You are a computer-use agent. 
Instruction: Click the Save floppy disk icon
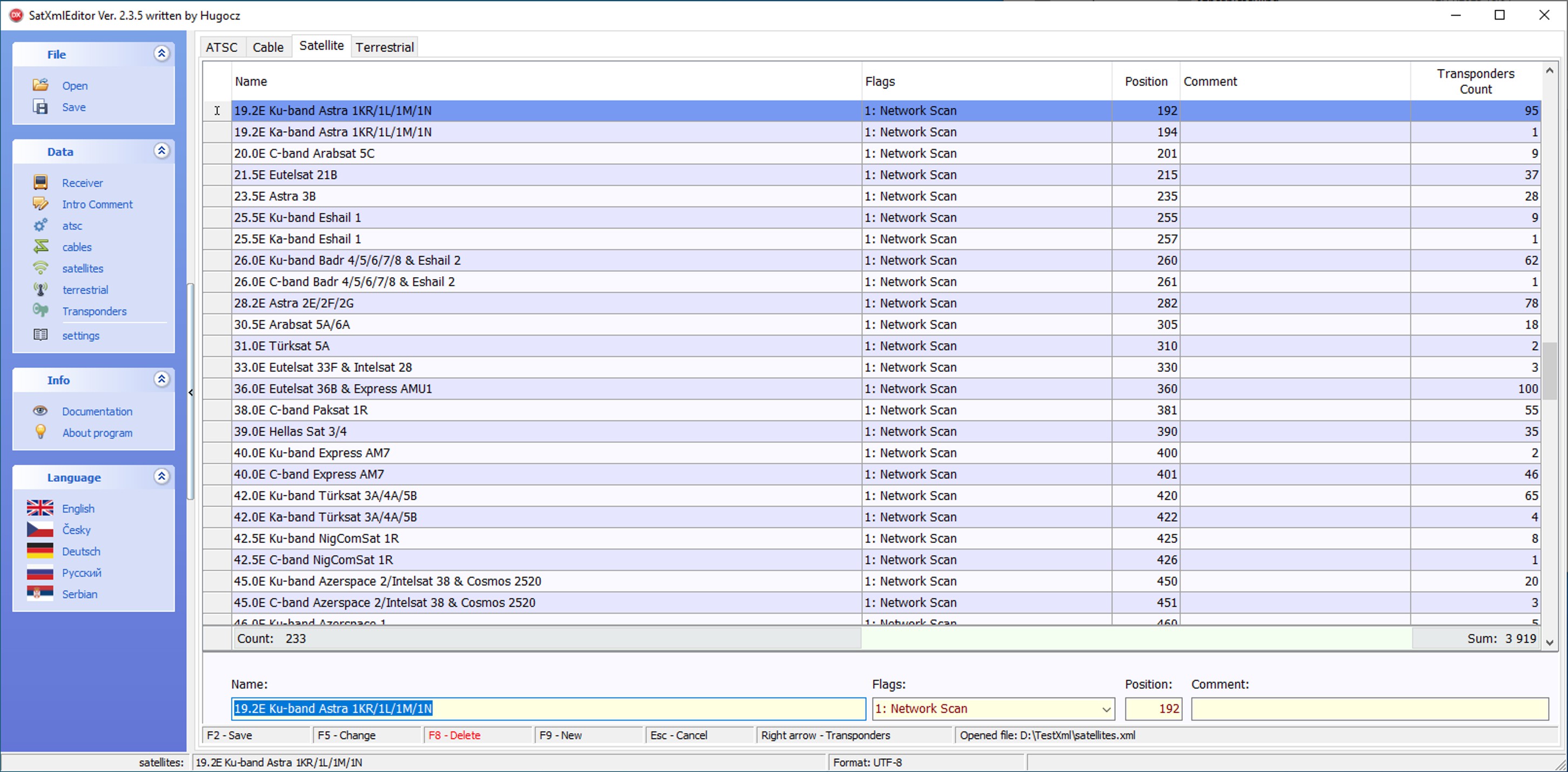pyautogui.click(x=40, y=106)
